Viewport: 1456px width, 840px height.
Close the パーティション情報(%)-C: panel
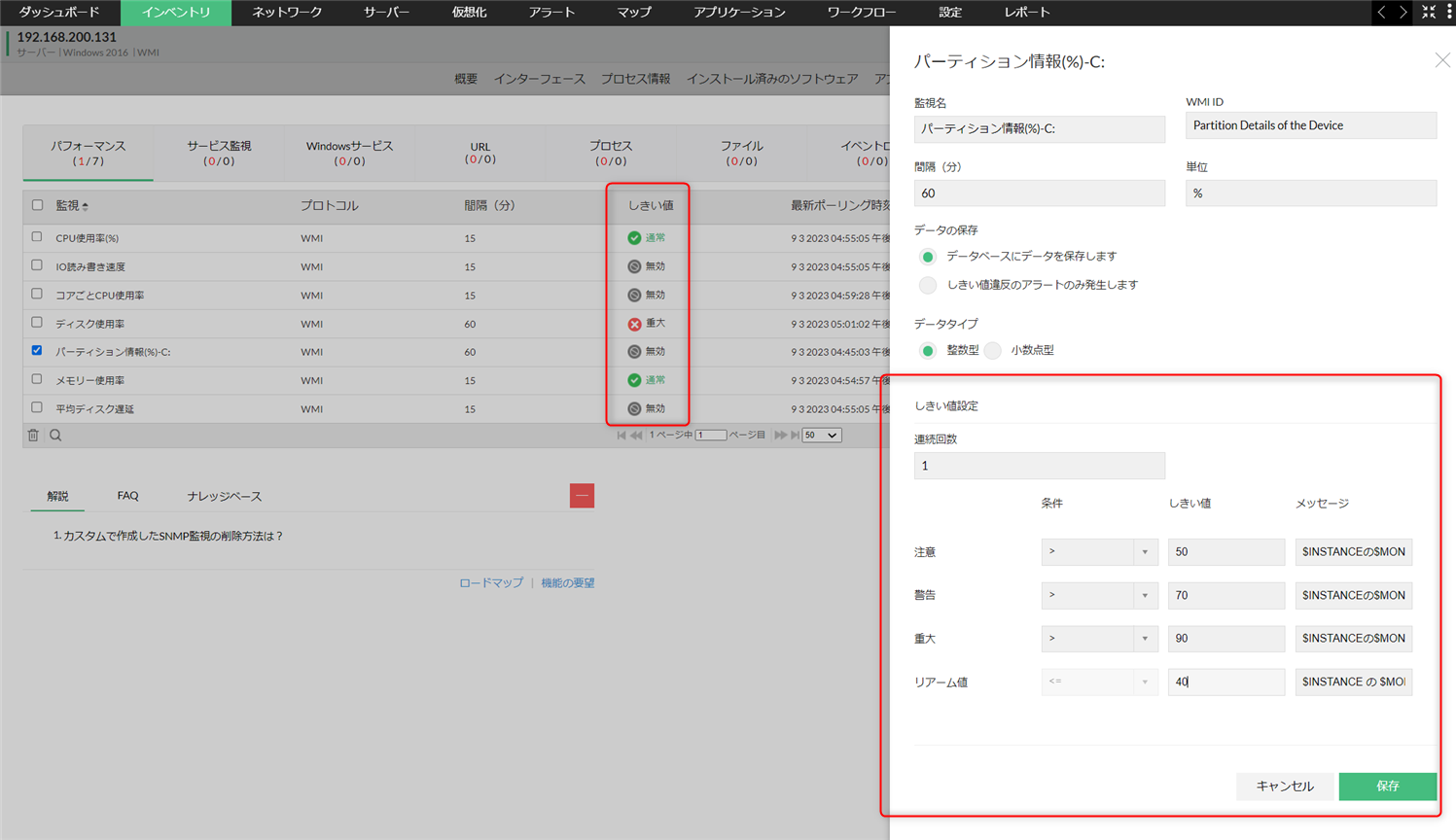[x=1442, y=60]
